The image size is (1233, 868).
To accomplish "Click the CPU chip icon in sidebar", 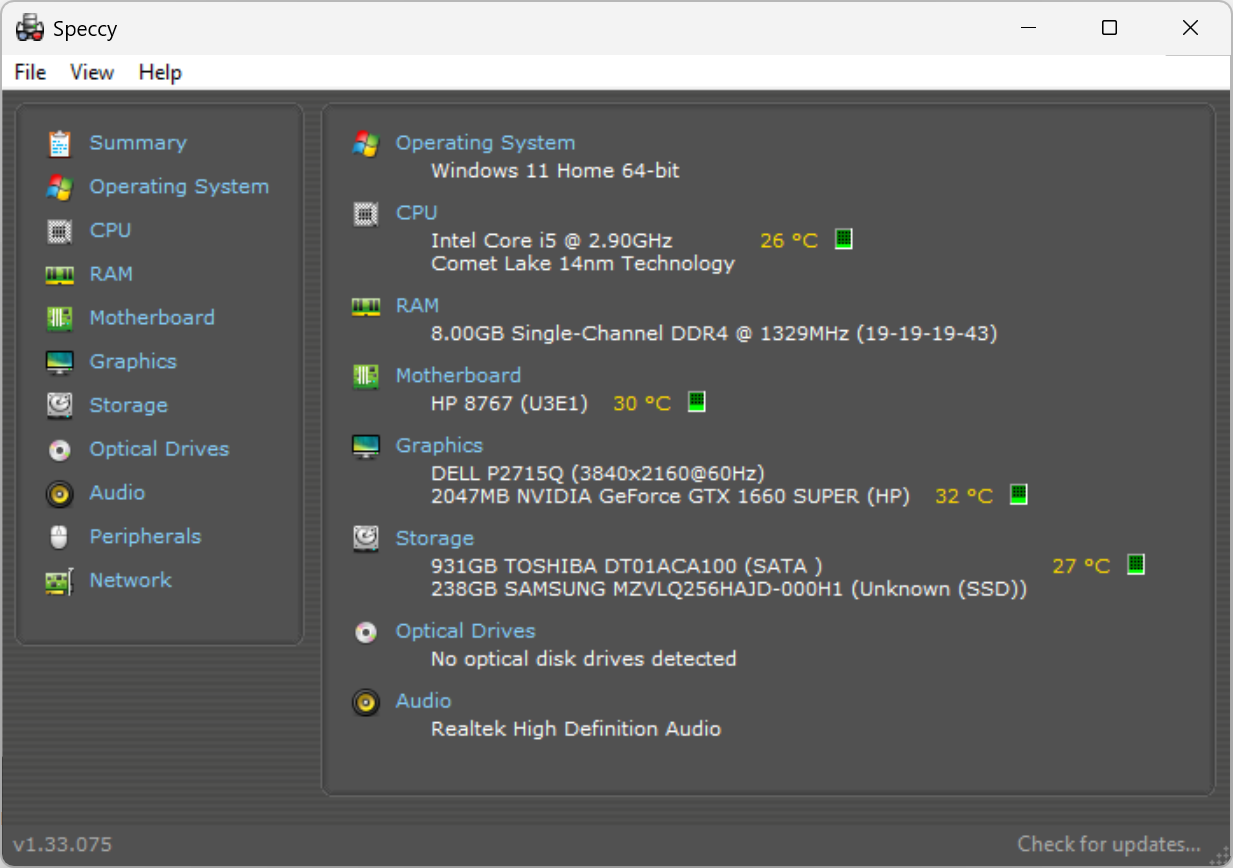I will 60,231.
